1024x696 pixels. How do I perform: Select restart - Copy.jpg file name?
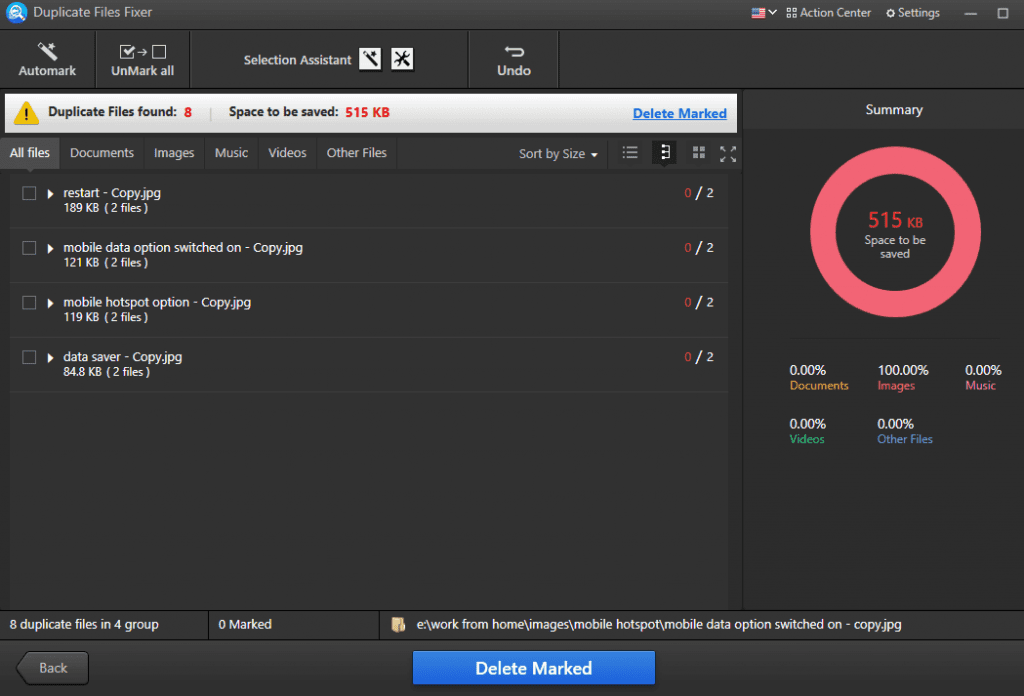click(x=112, y=193)
